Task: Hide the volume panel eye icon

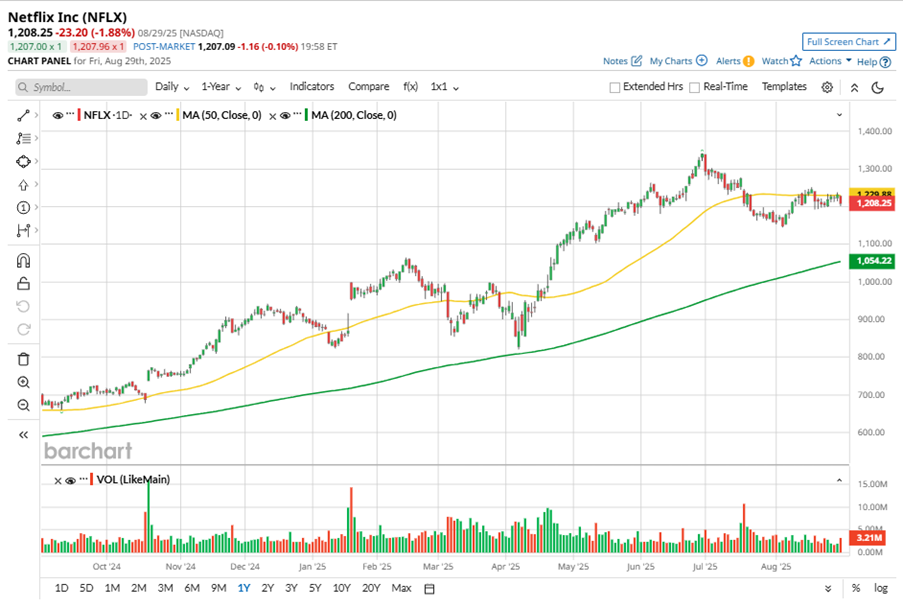Action: coord(70,481)
